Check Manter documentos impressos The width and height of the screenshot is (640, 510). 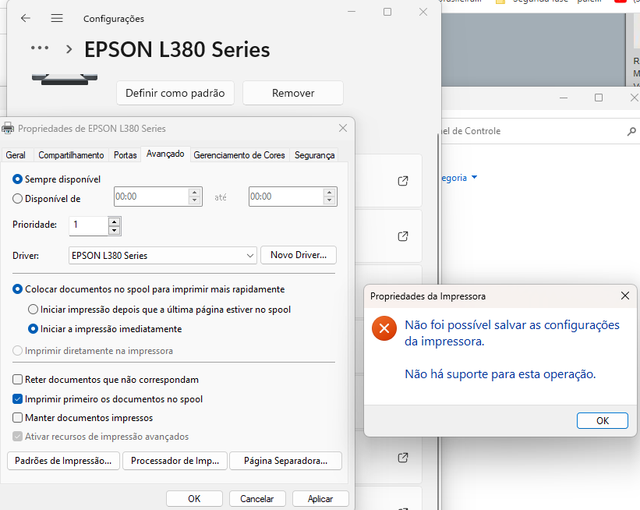(18, 418)
